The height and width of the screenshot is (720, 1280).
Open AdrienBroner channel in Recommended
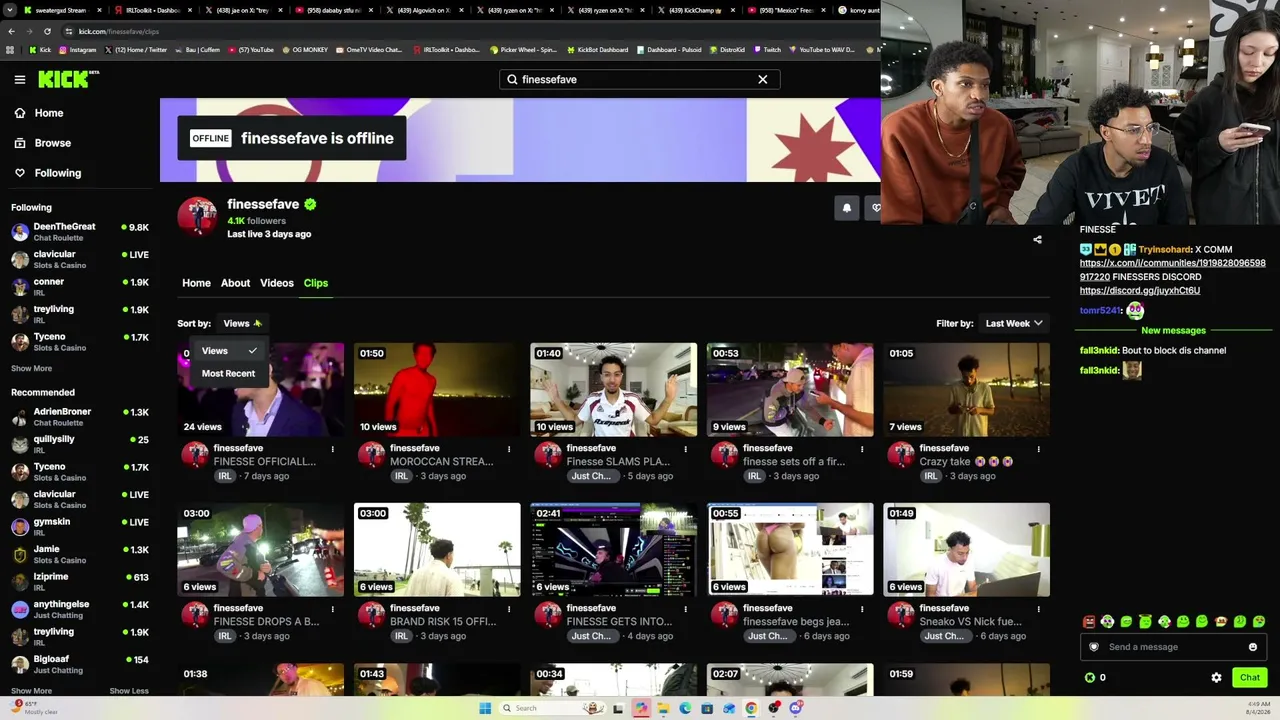(x=80, y=417)
